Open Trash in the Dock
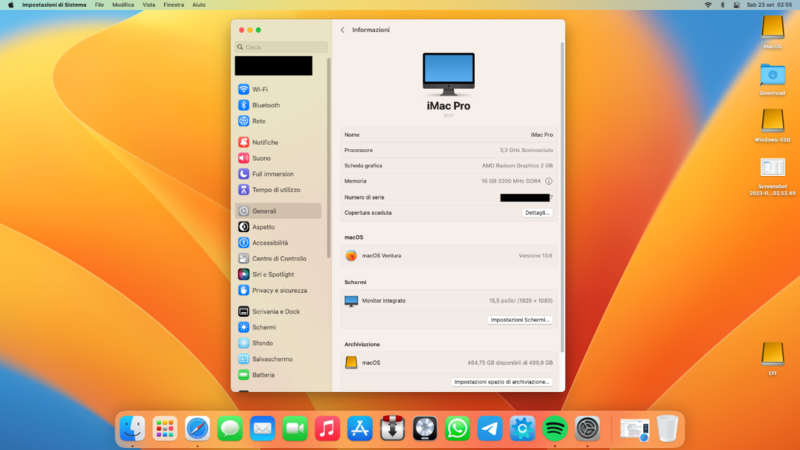800x450 pixels. click(667, 429)
